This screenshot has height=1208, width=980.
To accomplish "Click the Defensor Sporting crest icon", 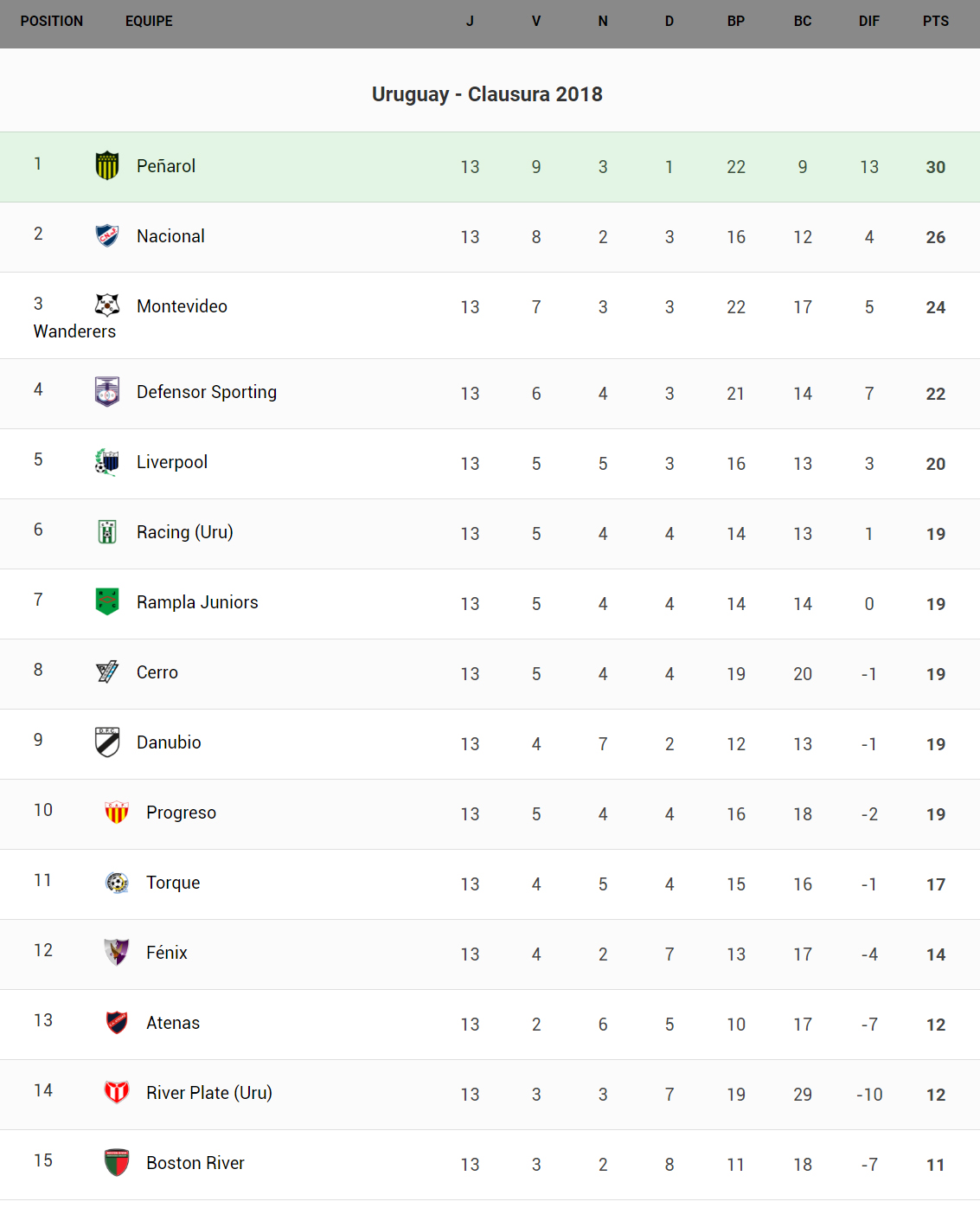I will 107,392.
